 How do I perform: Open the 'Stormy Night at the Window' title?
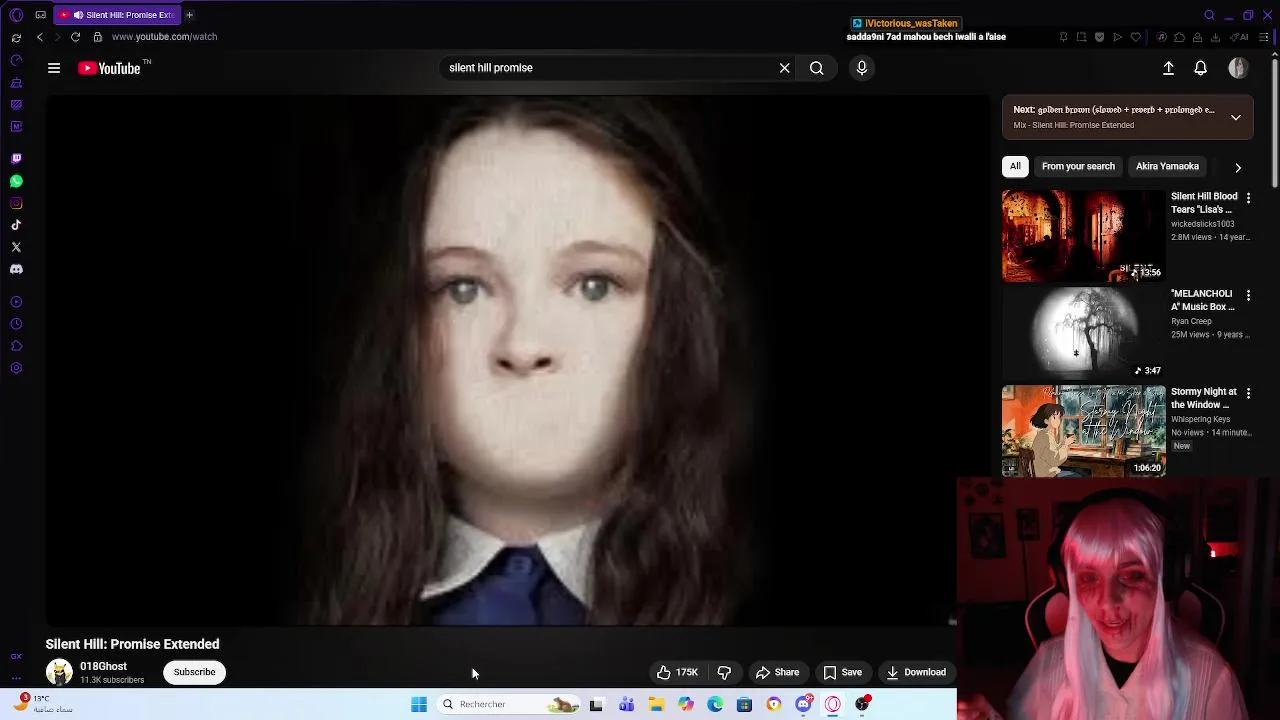click(1204, 398)
